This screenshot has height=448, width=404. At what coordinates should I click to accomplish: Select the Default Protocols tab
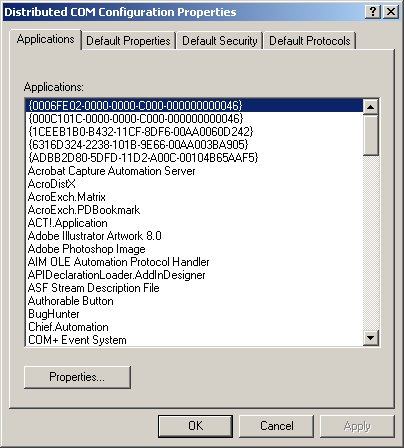pos(310,41)
